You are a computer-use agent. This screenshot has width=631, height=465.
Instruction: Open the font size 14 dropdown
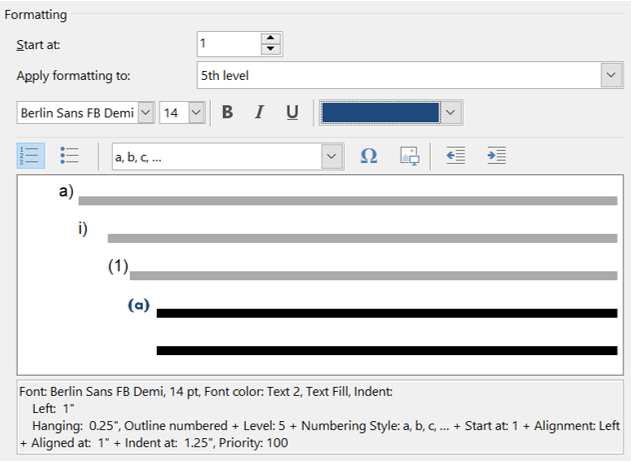(195, 113)
